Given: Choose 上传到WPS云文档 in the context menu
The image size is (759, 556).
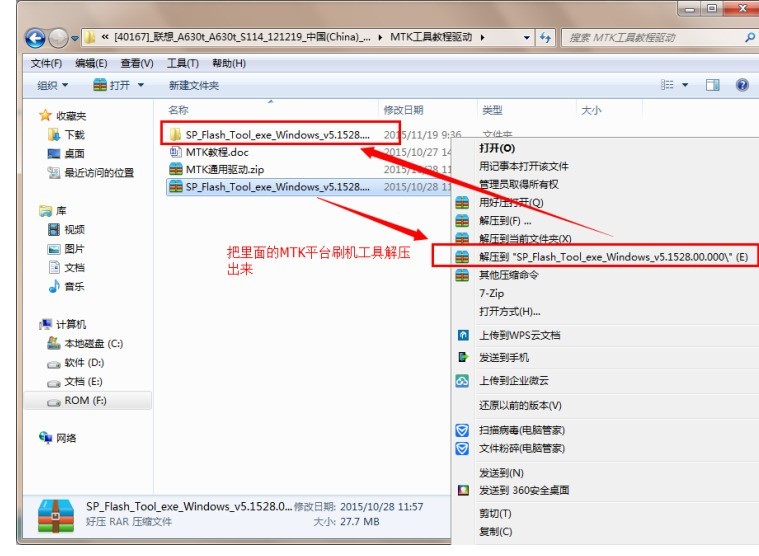Looking at the screenshot, I should pos(519,335).
